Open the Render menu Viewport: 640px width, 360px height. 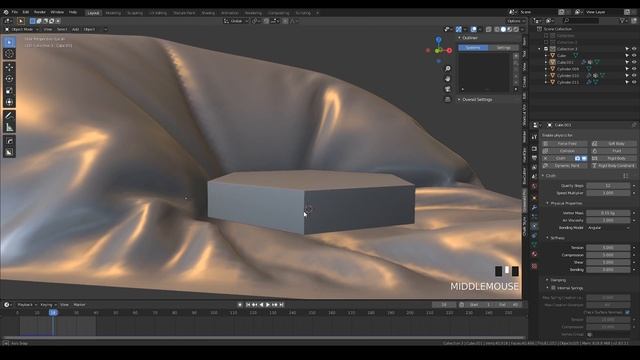click(x=40, y=12)
